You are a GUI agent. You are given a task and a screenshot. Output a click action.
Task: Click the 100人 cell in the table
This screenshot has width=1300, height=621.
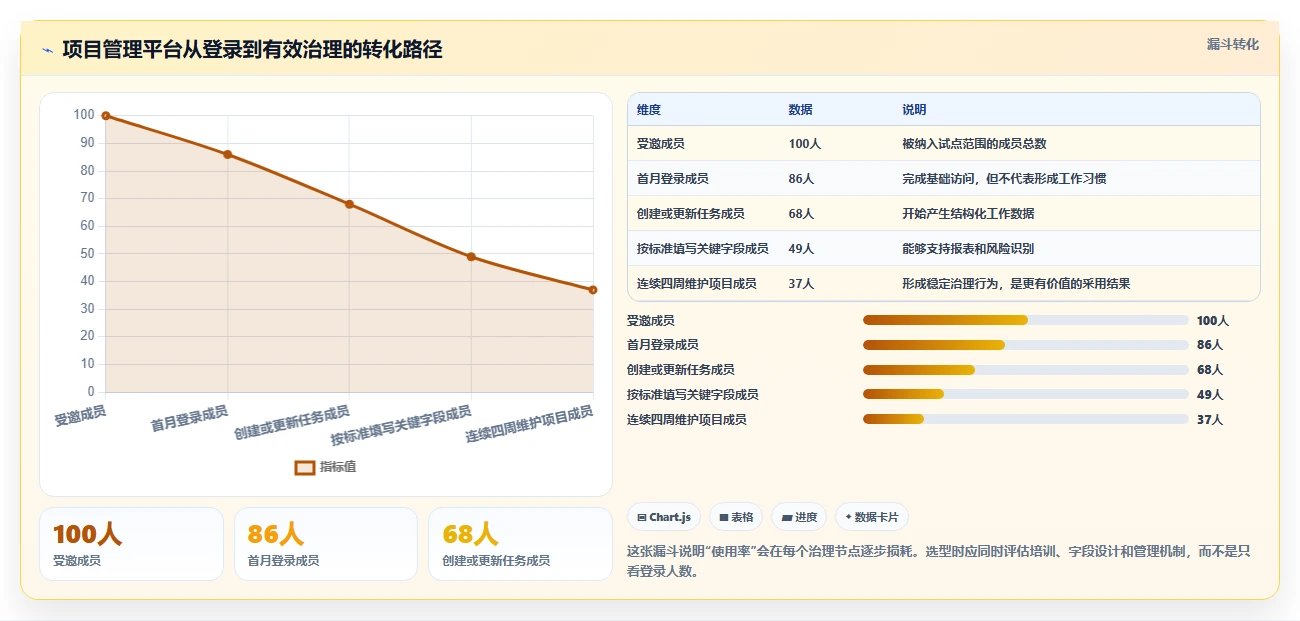click(804, 144)
